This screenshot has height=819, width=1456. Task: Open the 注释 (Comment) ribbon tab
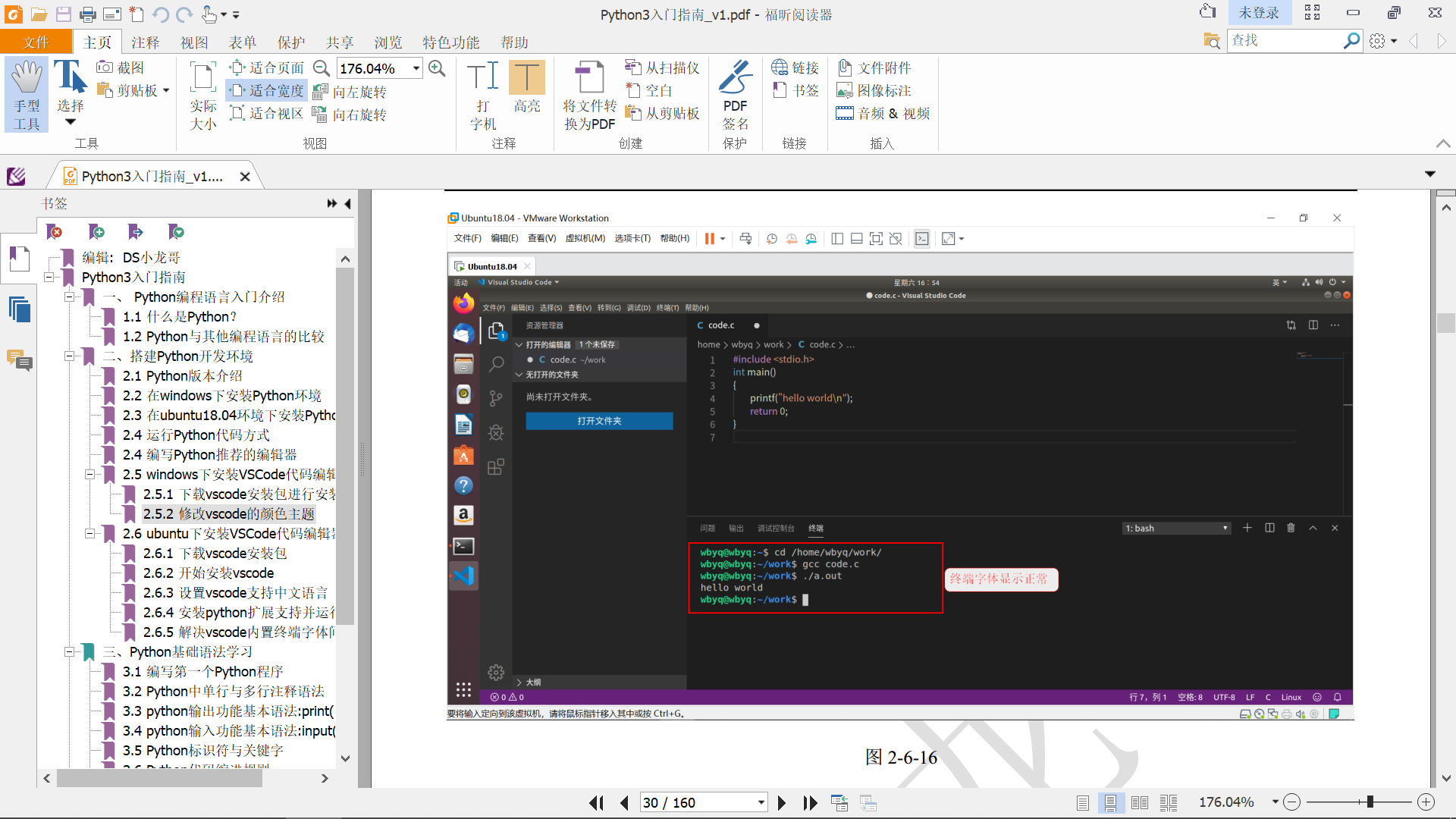point(145,42)
